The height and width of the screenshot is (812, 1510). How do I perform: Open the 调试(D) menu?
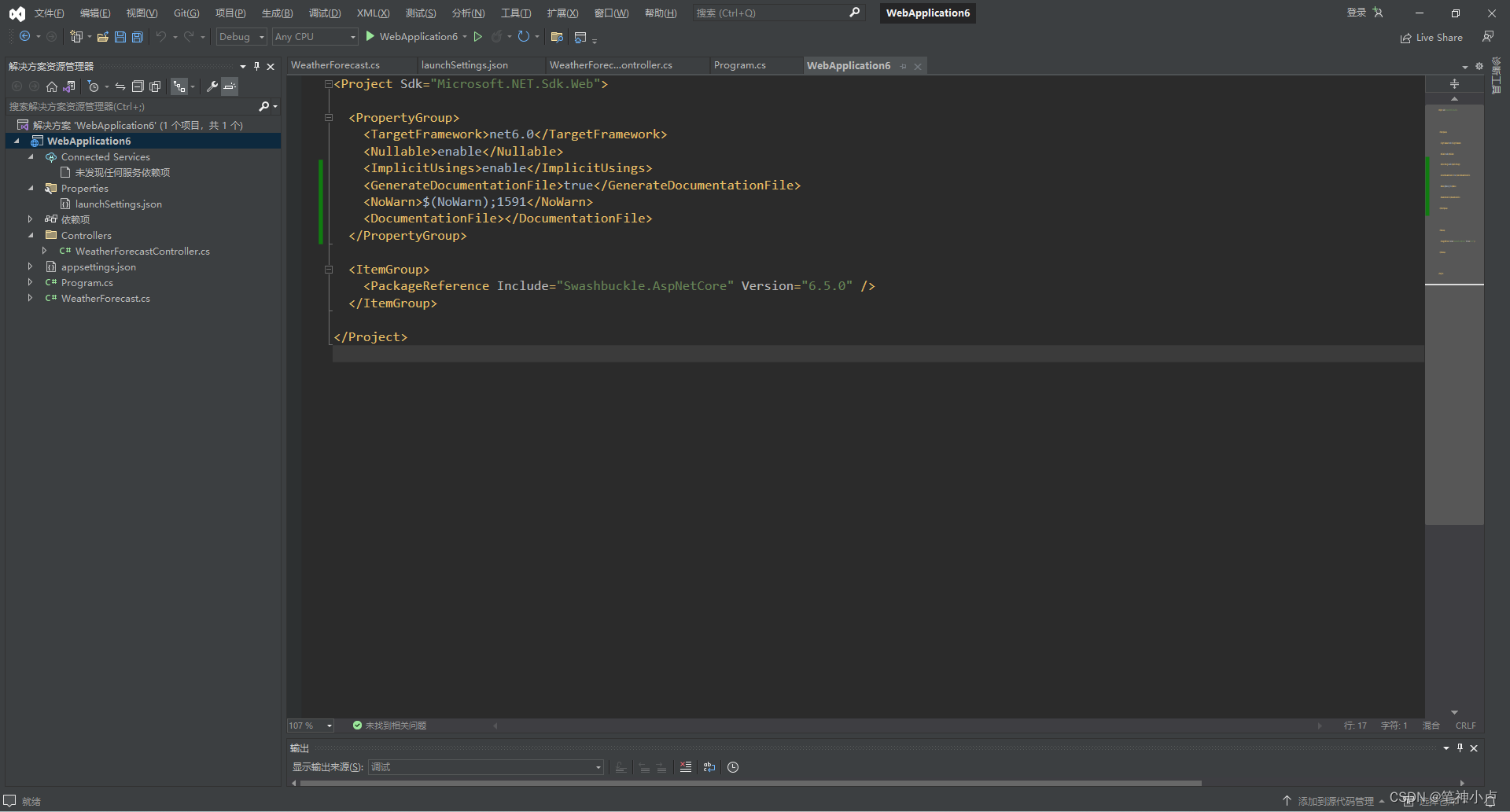(324, 13)
